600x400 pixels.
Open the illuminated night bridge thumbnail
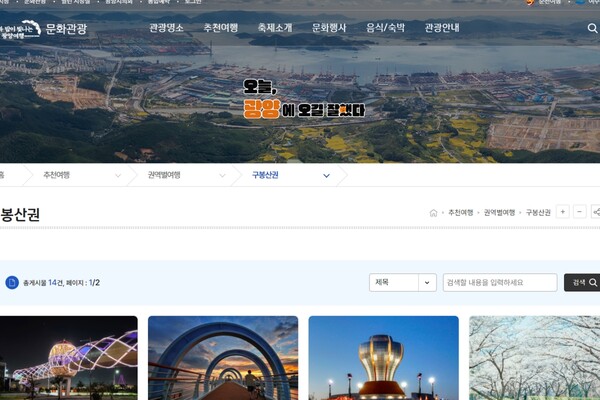pos(68,358)
